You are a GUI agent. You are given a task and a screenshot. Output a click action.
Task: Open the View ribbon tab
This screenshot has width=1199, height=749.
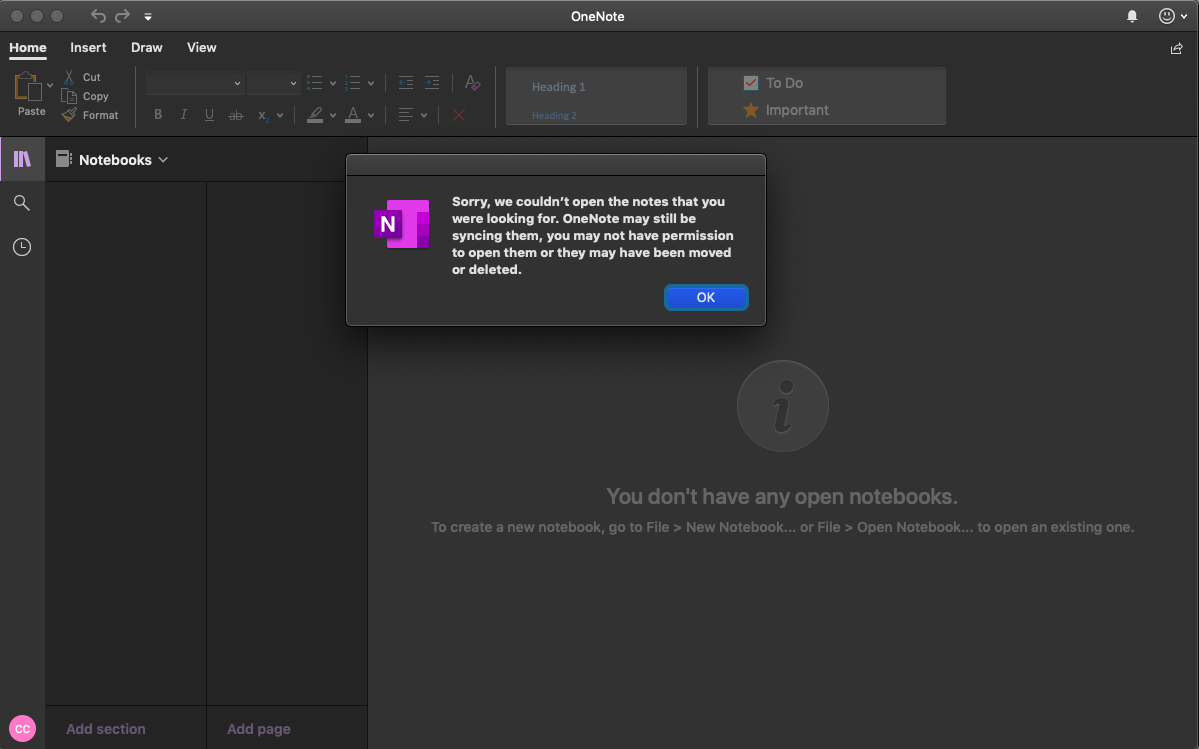201,47
